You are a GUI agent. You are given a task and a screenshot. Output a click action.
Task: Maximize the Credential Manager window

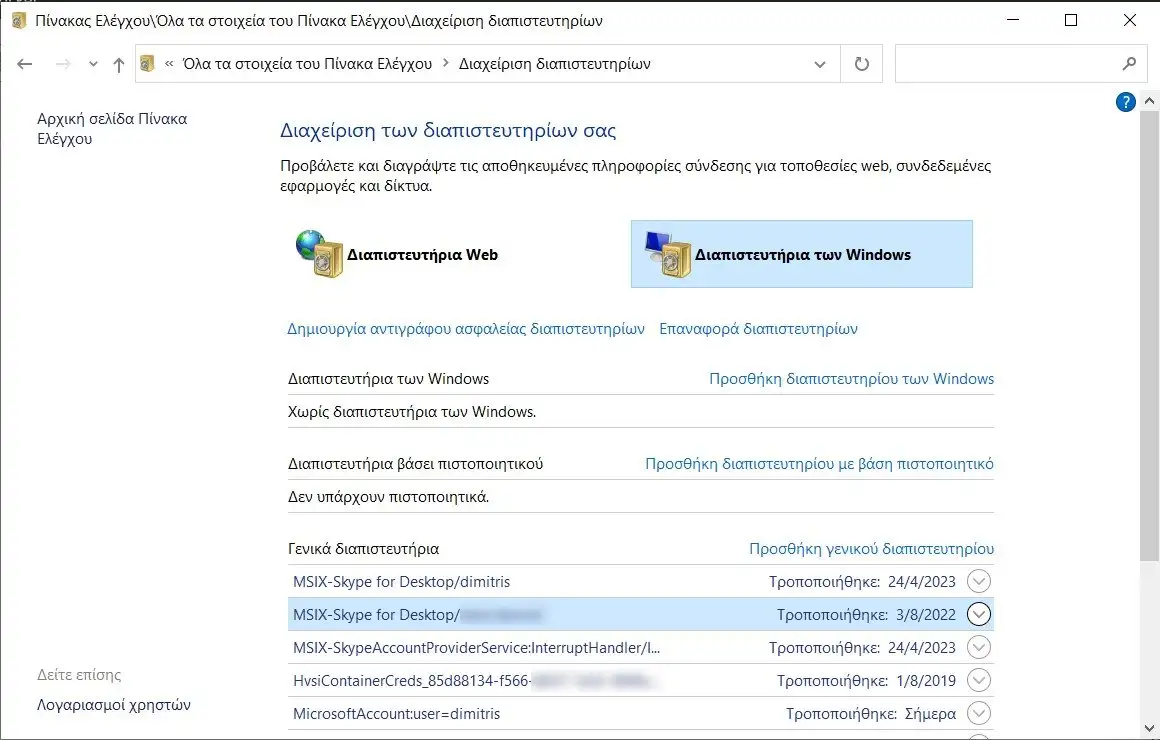1070,20
